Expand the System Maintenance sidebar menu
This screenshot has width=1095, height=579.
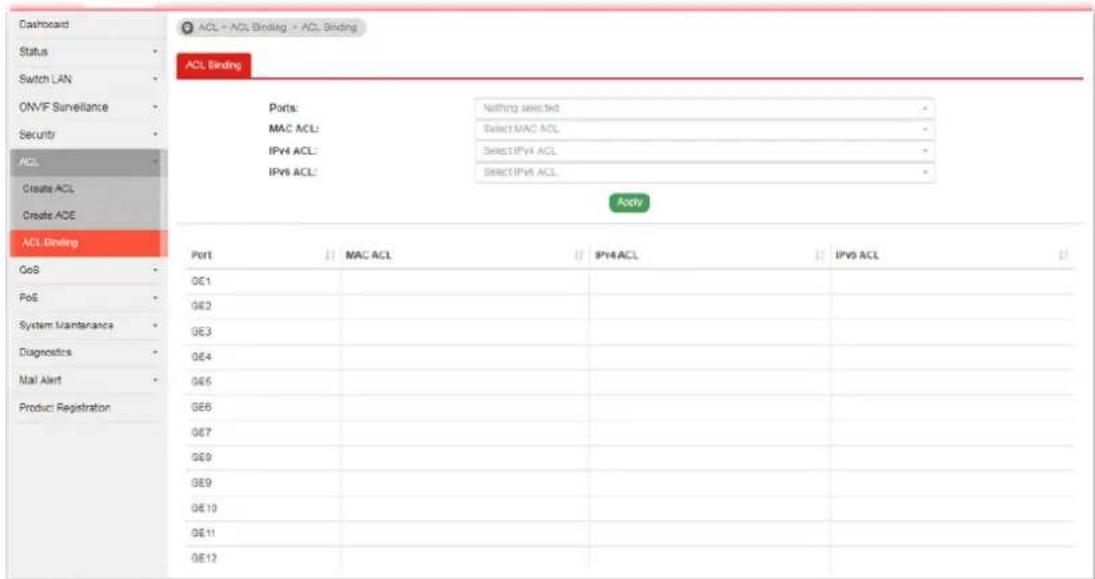point(87,325)
